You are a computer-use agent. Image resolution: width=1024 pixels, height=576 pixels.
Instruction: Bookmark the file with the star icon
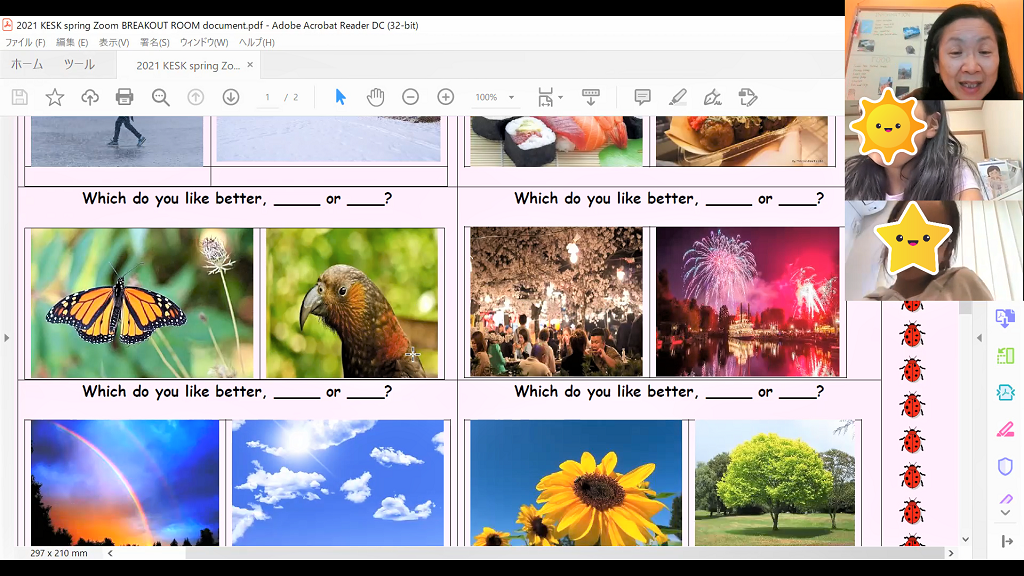tap(55, 97)
